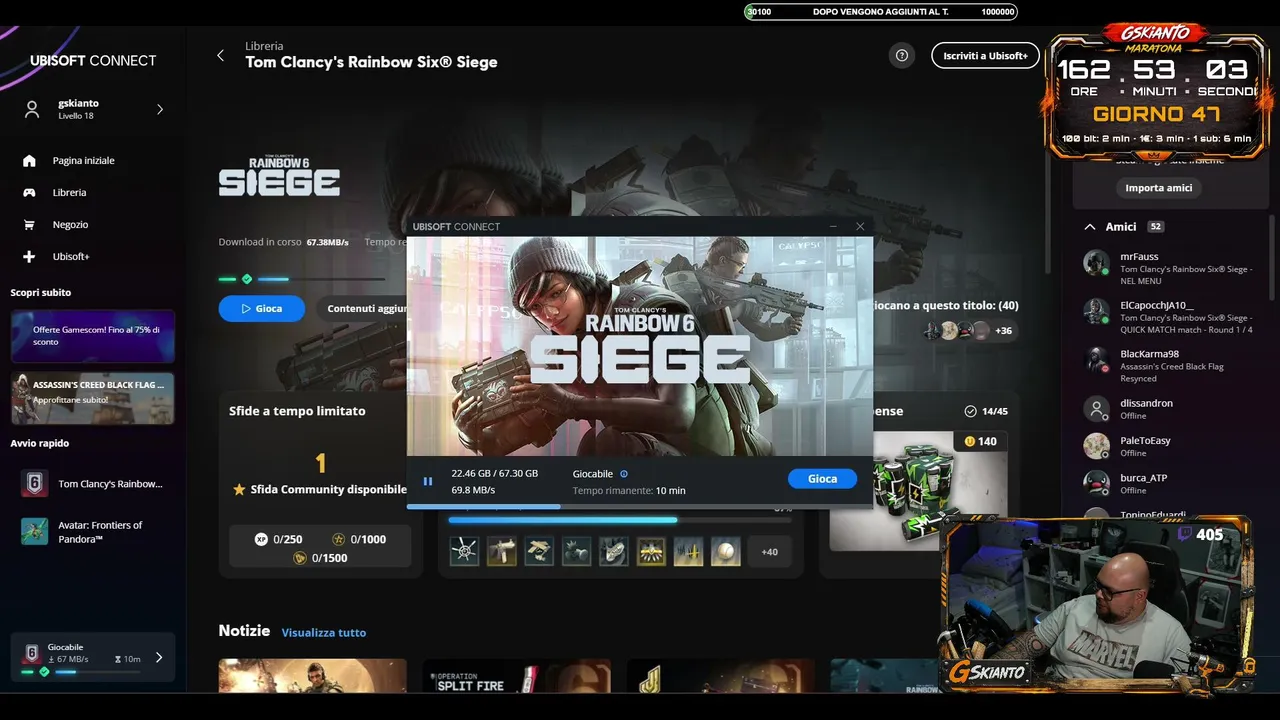Click the Rainbow Six icon in Avvio rapido
The height and width of the screenshot is (720, 1280).
pos(34,484)
